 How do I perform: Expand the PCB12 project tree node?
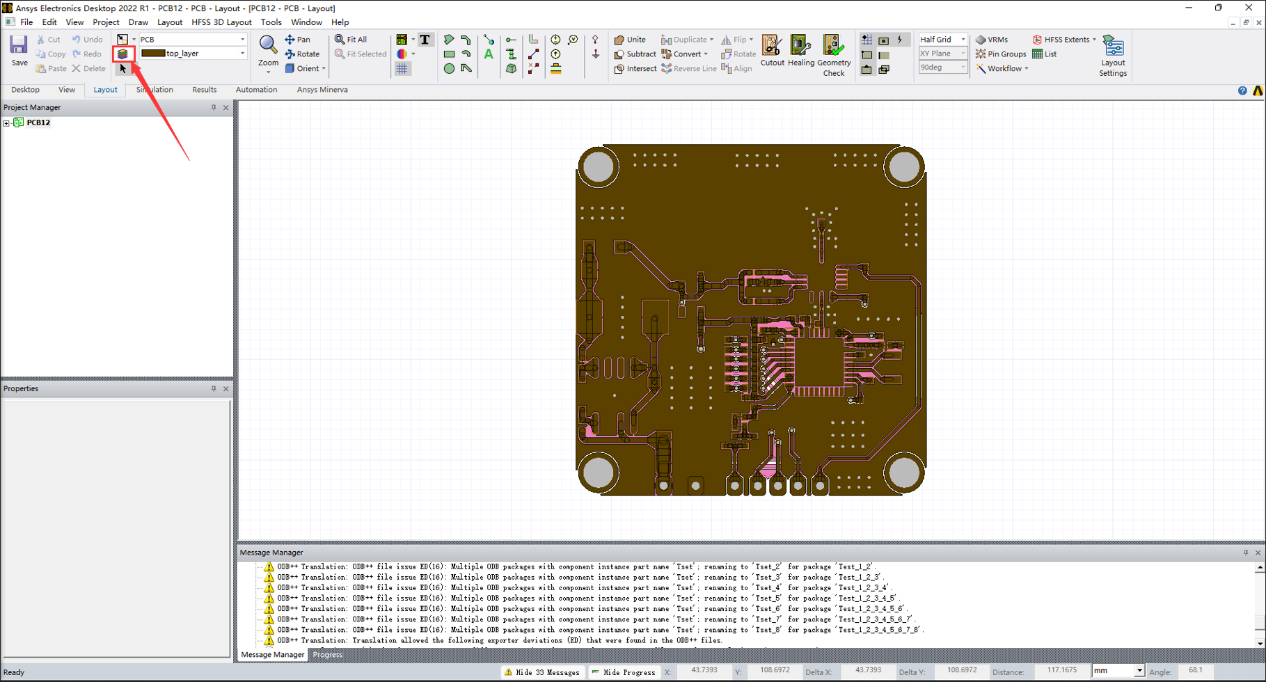[6, 123]
